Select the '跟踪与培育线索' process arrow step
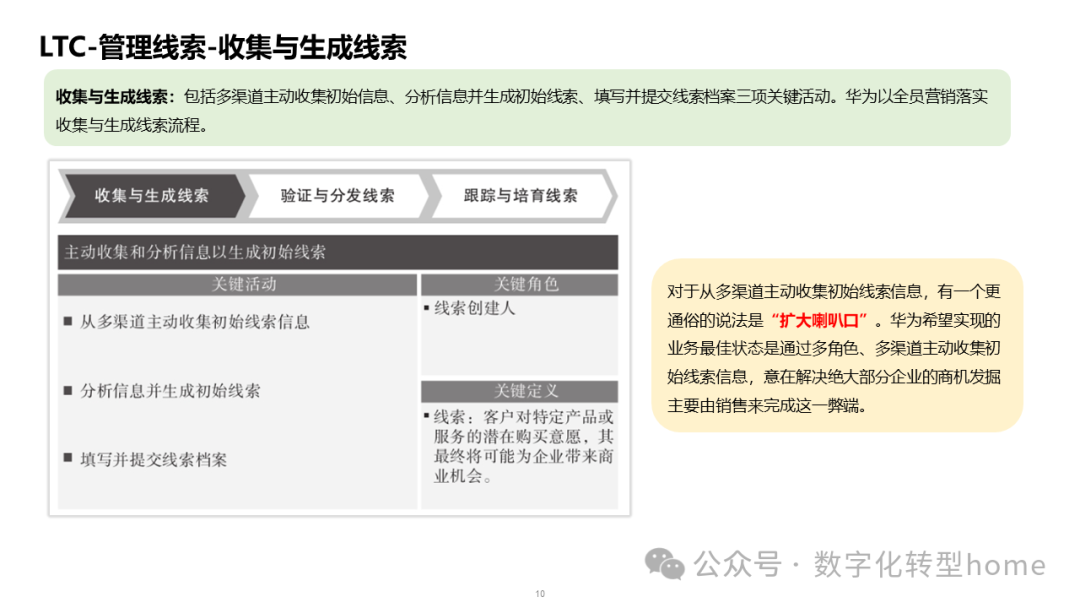 pos(521,196)
